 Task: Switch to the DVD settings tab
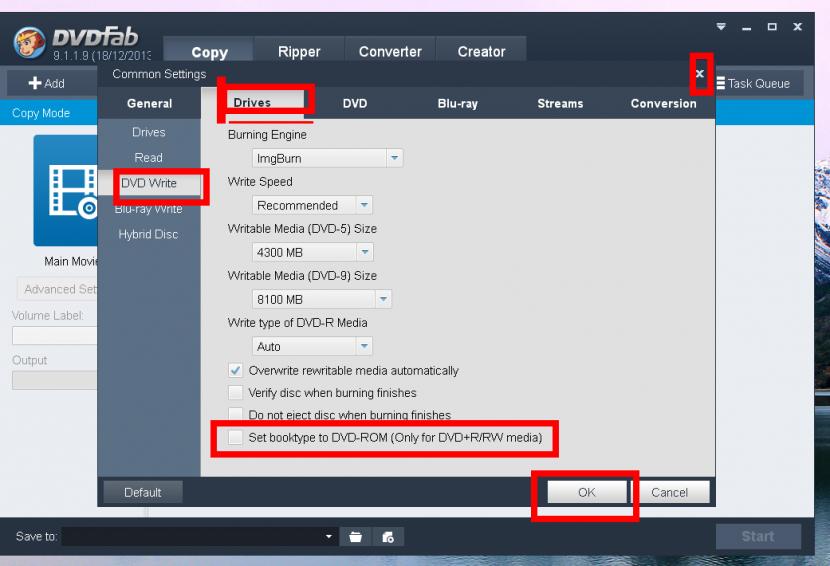tap(355, 103)
